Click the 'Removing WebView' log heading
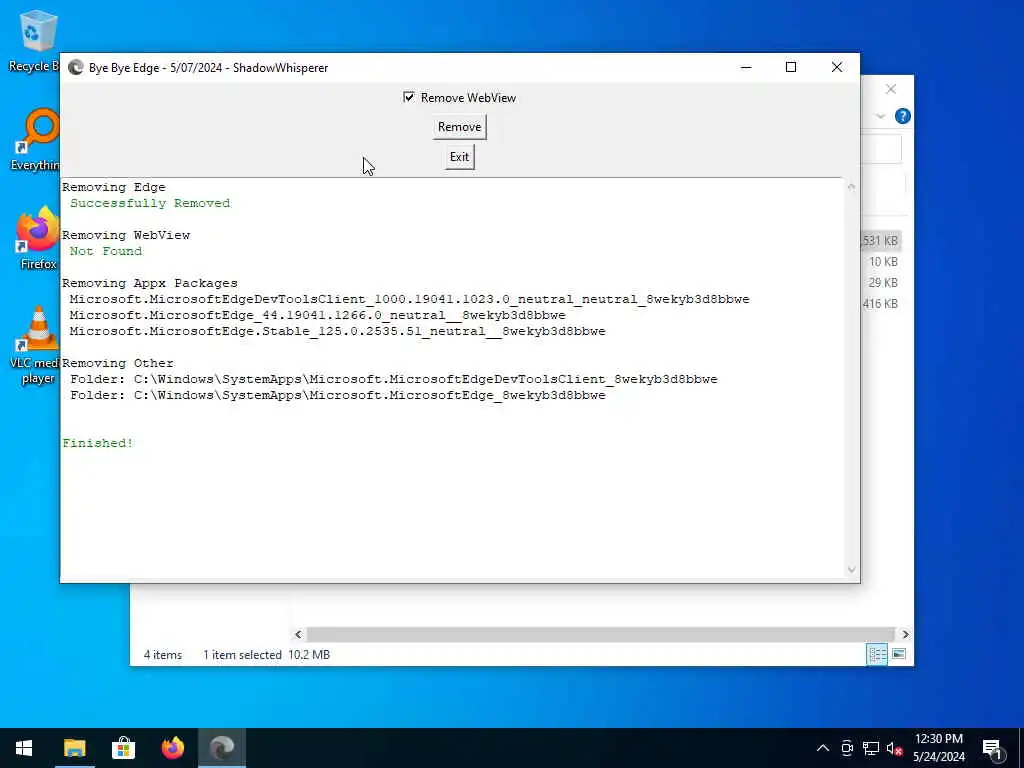The image size is (1024, 768). pyautogui.click(x=126, y=234)
